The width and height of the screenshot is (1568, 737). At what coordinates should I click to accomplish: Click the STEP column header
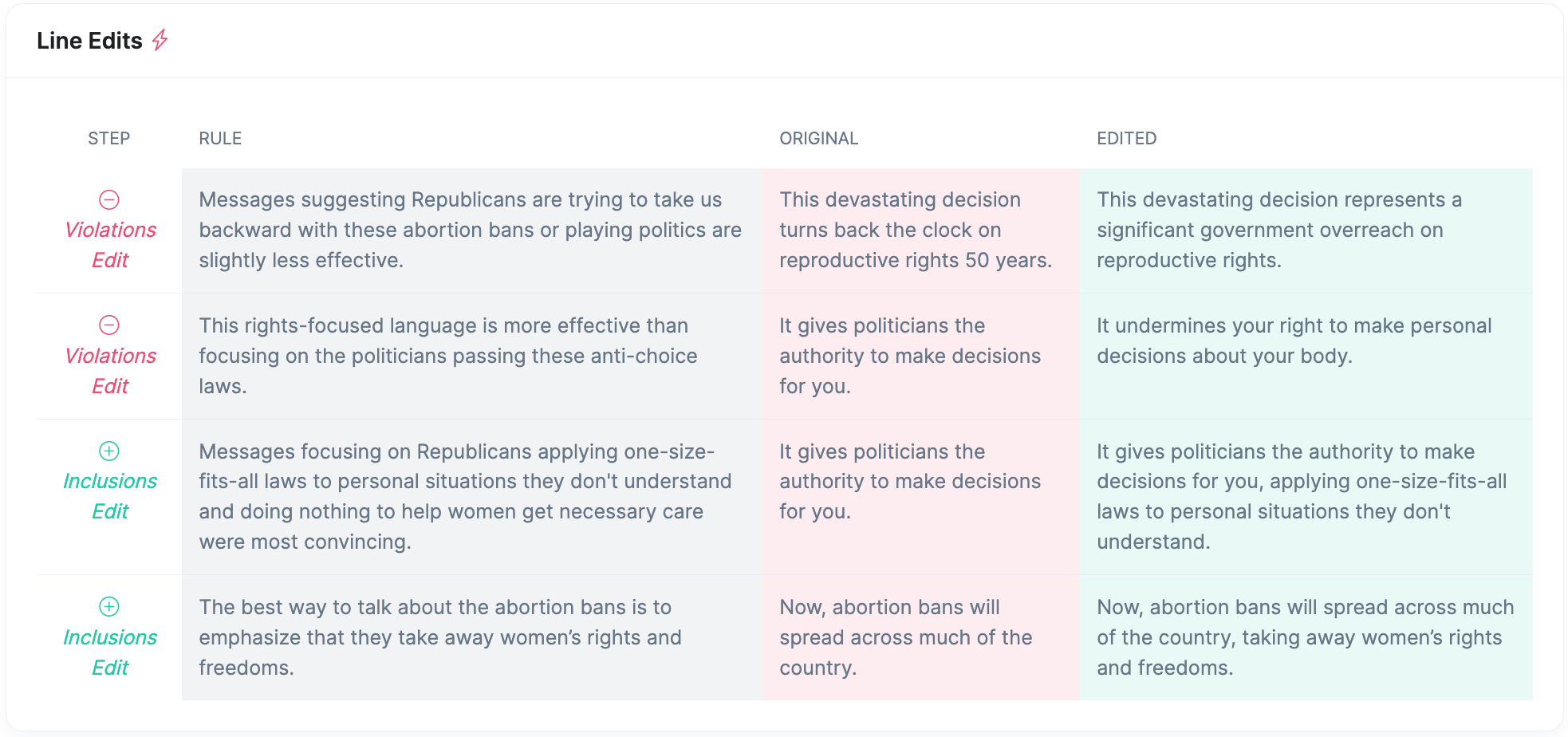(x=109, y=138)
